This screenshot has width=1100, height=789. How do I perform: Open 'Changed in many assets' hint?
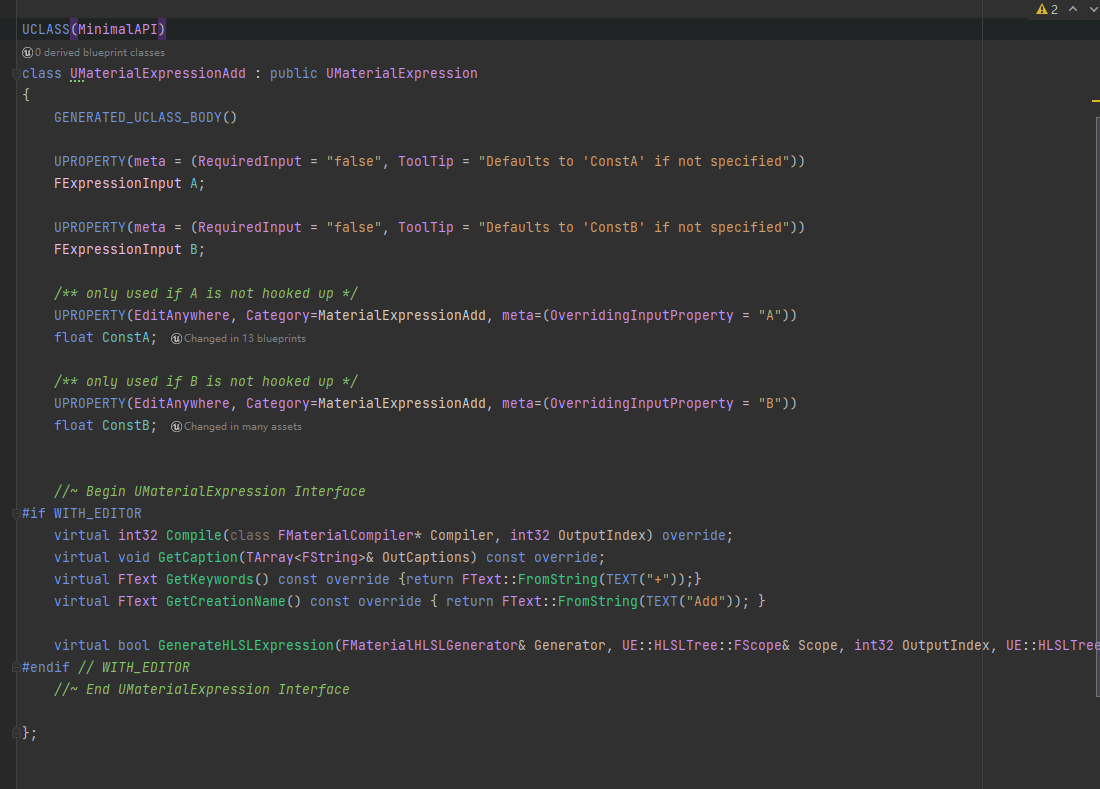(x=243, y=426)
